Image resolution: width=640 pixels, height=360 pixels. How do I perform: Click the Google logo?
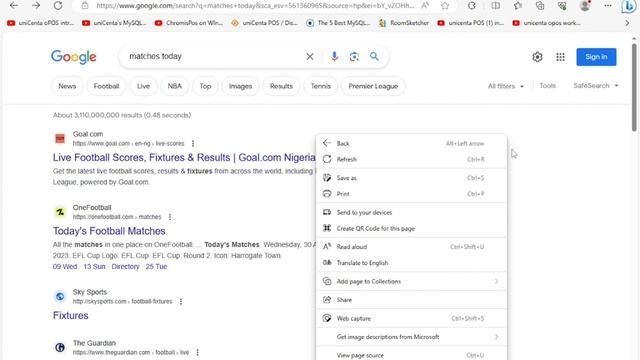[74, 57]
